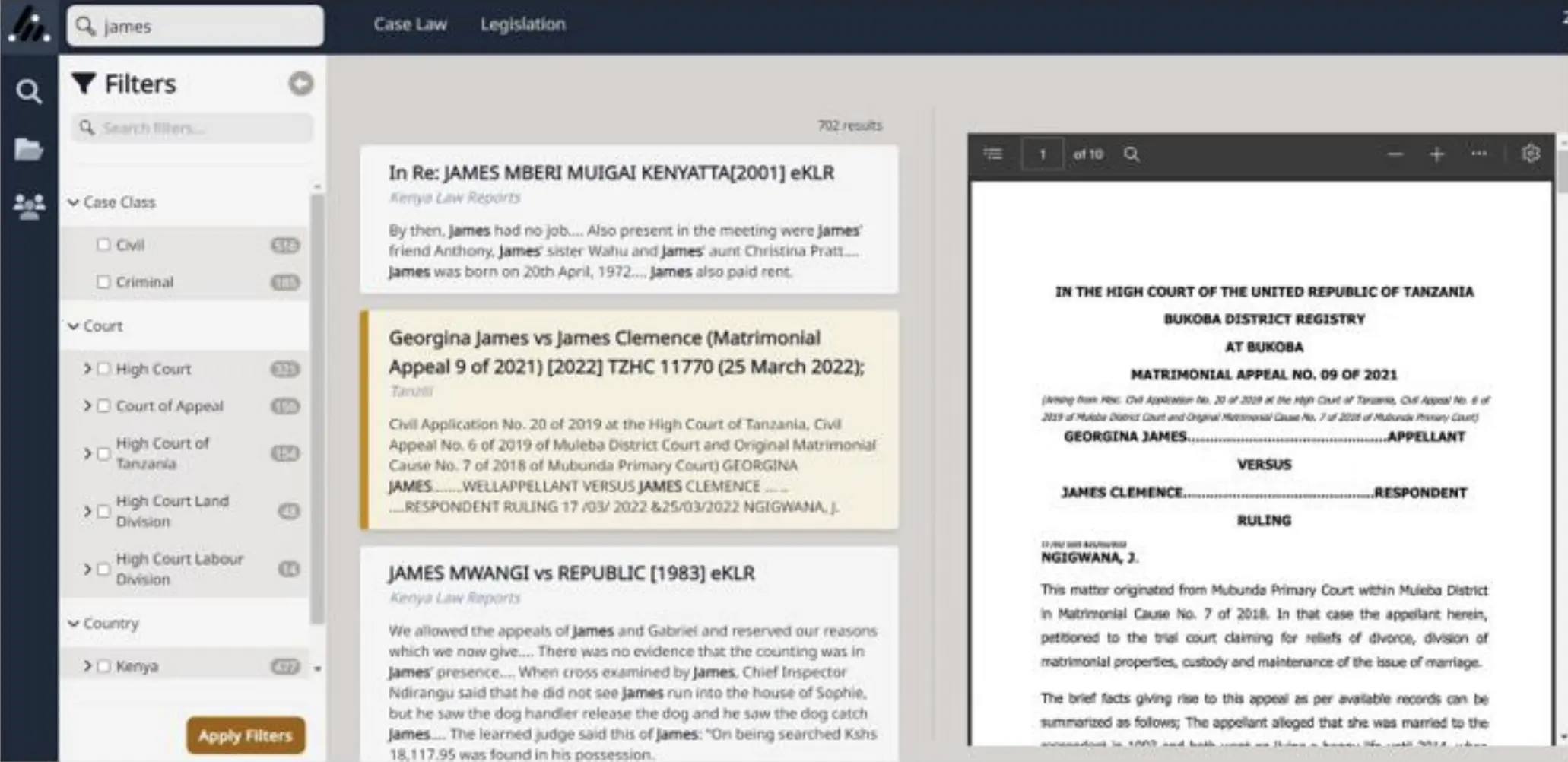Click the '702 results' count text
This screenshot has height=762, width=1568.
tap(850, 125)
